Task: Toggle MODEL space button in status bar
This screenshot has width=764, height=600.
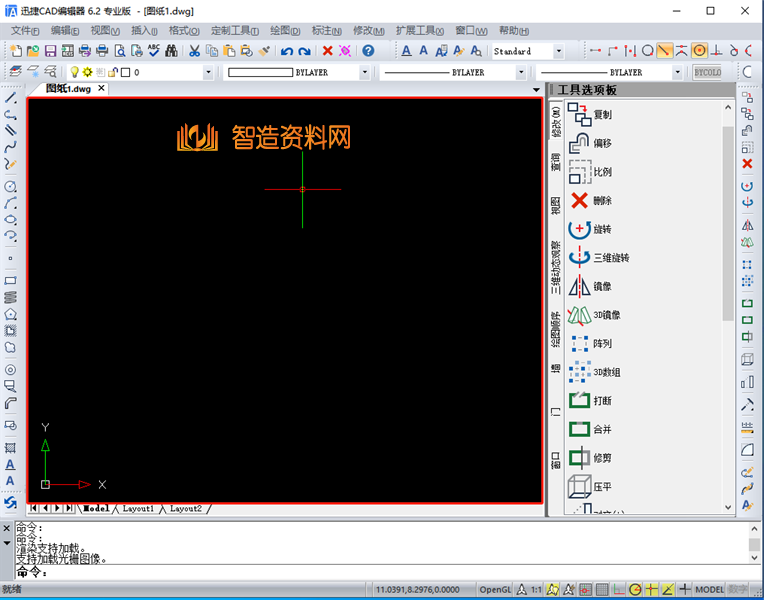Action: point(709,590)
